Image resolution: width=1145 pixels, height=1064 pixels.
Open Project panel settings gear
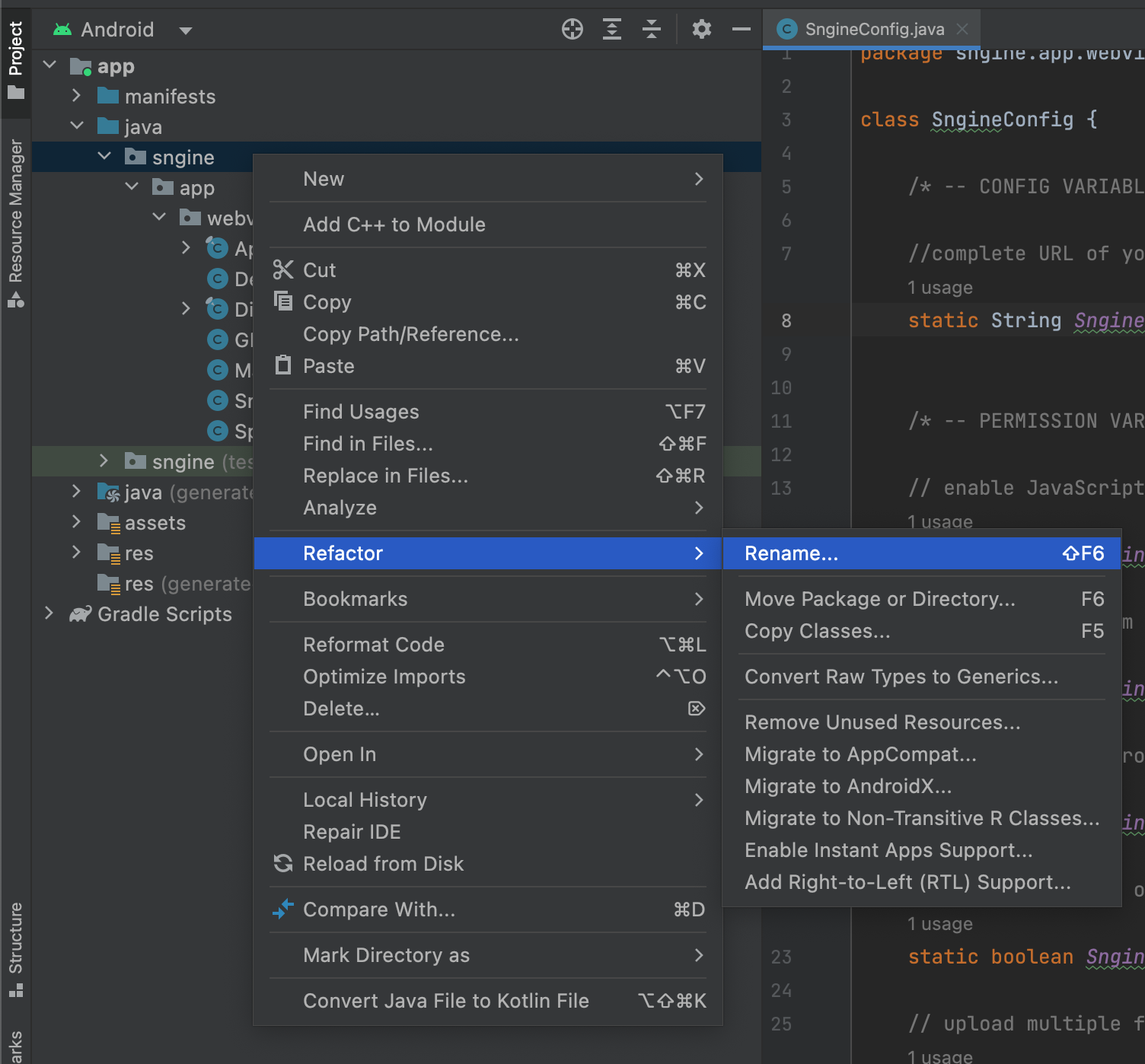[701, 30]
